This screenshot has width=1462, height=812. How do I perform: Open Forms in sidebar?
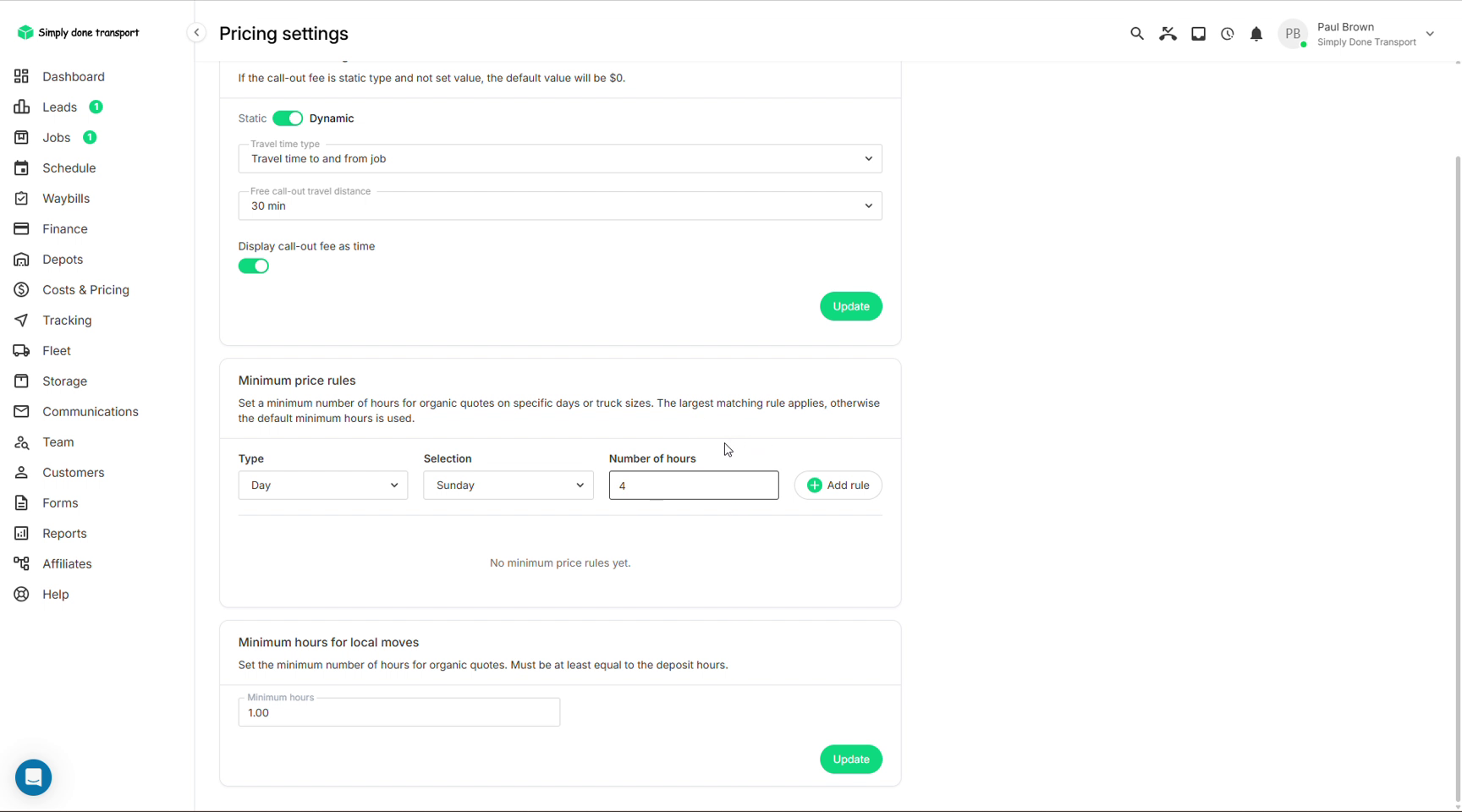[60, 502]
